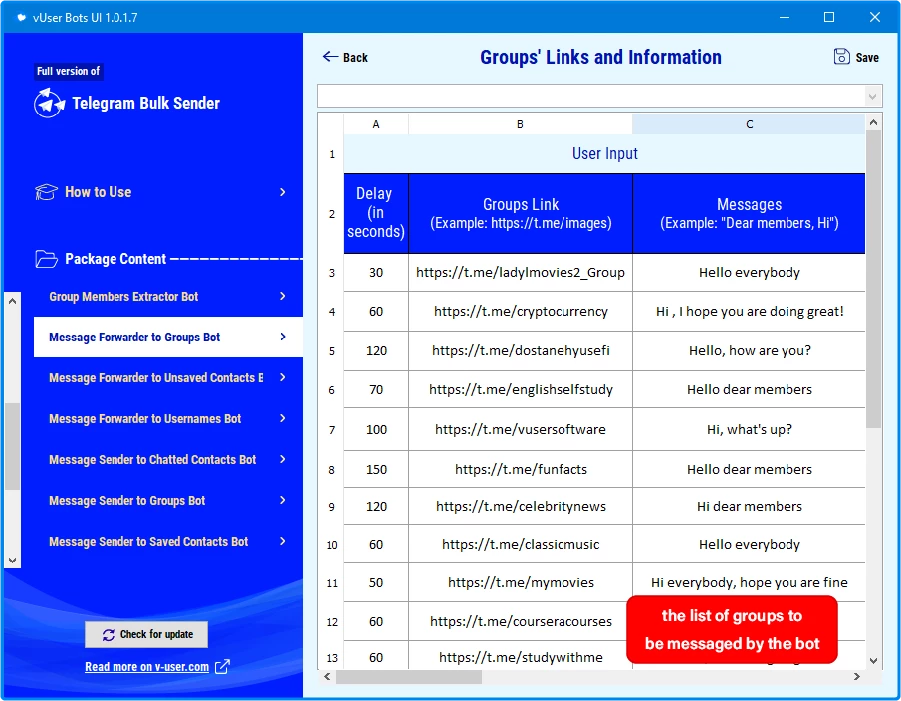Click the Save floppy disk icon
The height and width of the screenshot is (701, 901).
pos(841,56)
